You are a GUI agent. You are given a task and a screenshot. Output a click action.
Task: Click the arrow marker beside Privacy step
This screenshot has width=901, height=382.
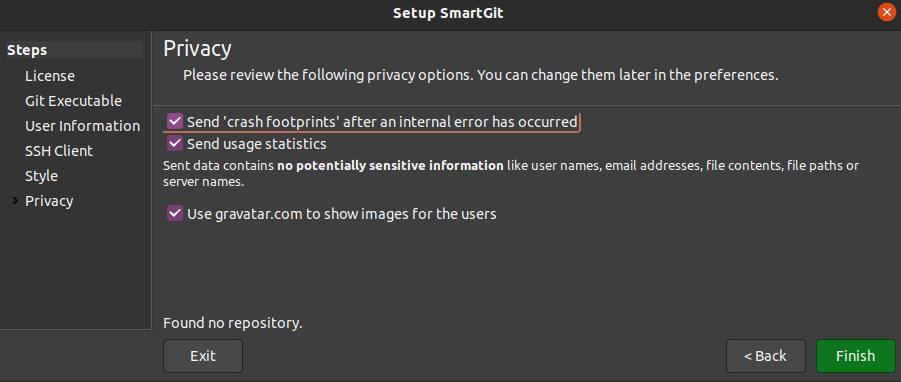16,200
